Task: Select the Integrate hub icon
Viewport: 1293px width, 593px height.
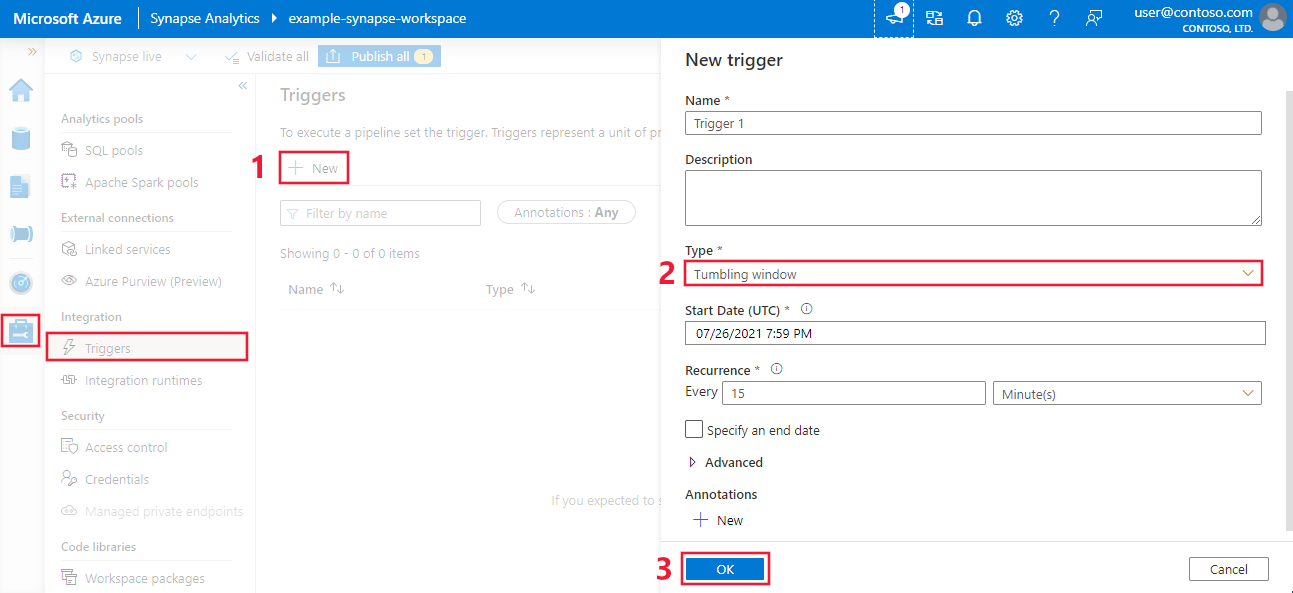Action: tap(20, 233)
